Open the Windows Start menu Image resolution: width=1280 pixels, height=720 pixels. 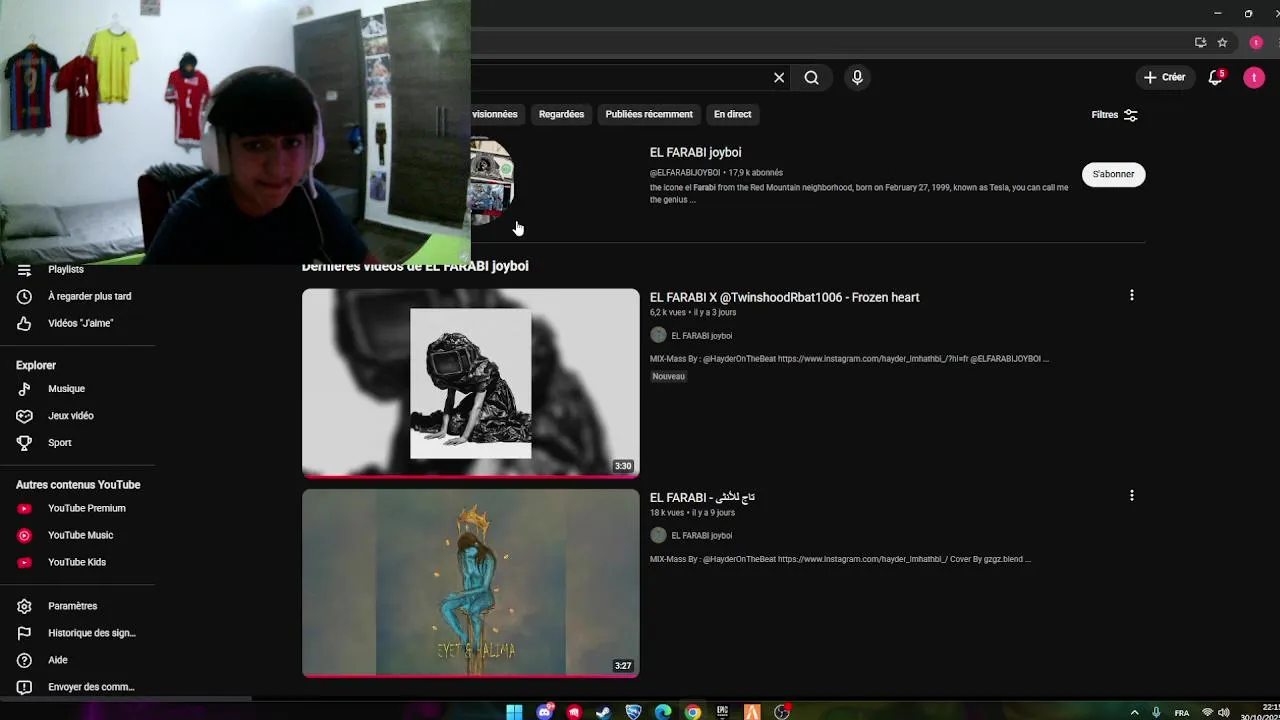(514, 712)
